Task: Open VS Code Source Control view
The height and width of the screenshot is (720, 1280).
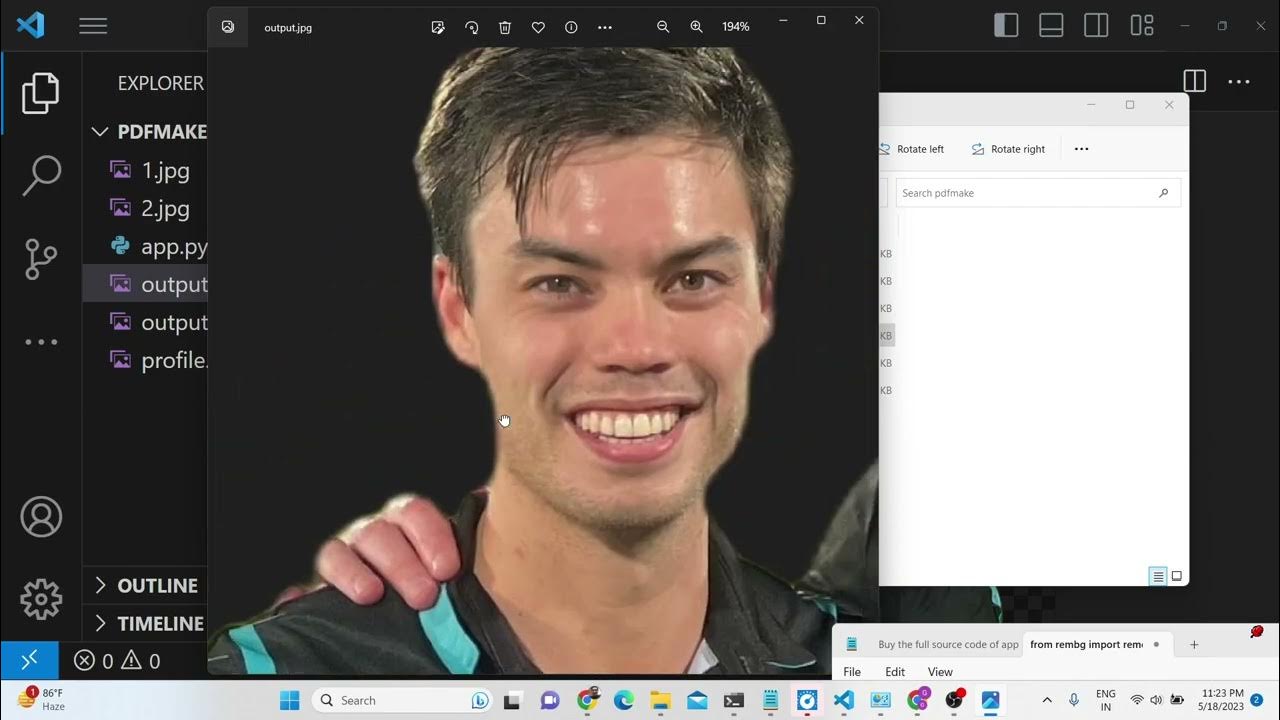Action: coord(41,259)
